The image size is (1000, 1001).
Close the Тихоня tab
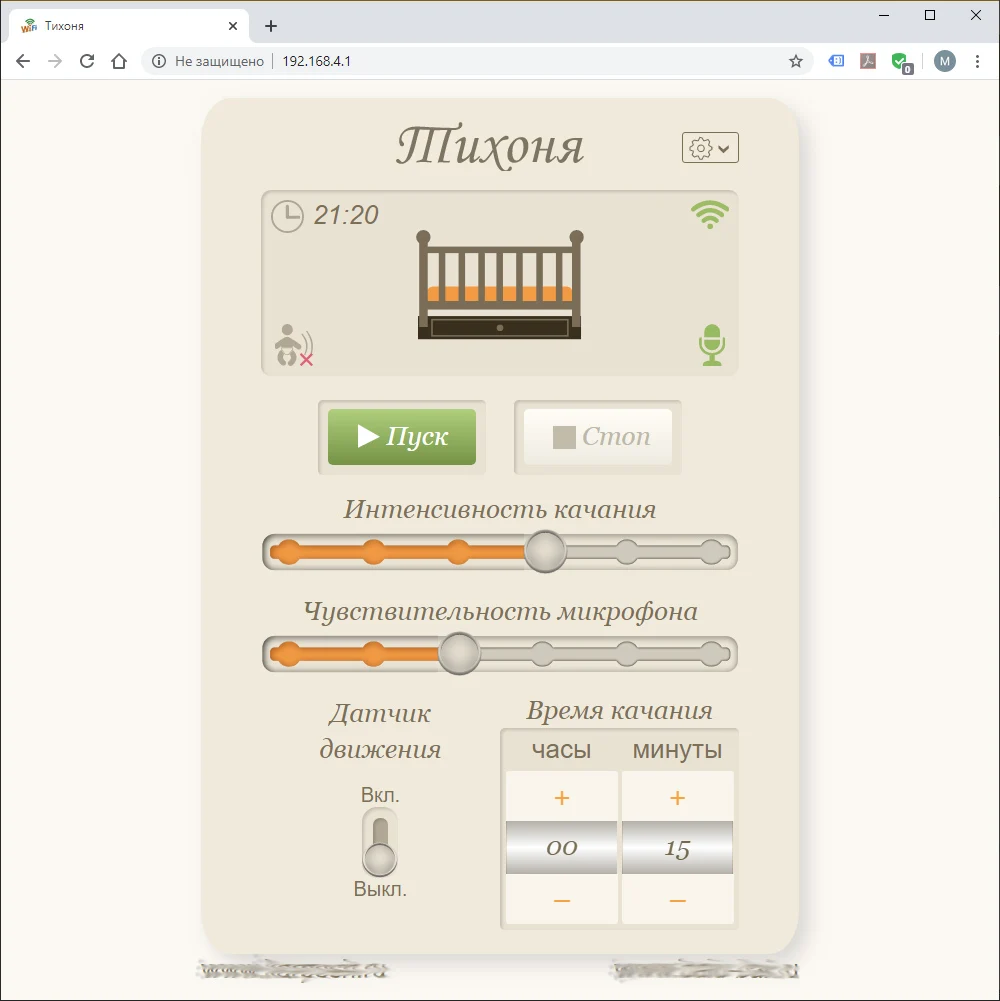[x=233, y=26]
